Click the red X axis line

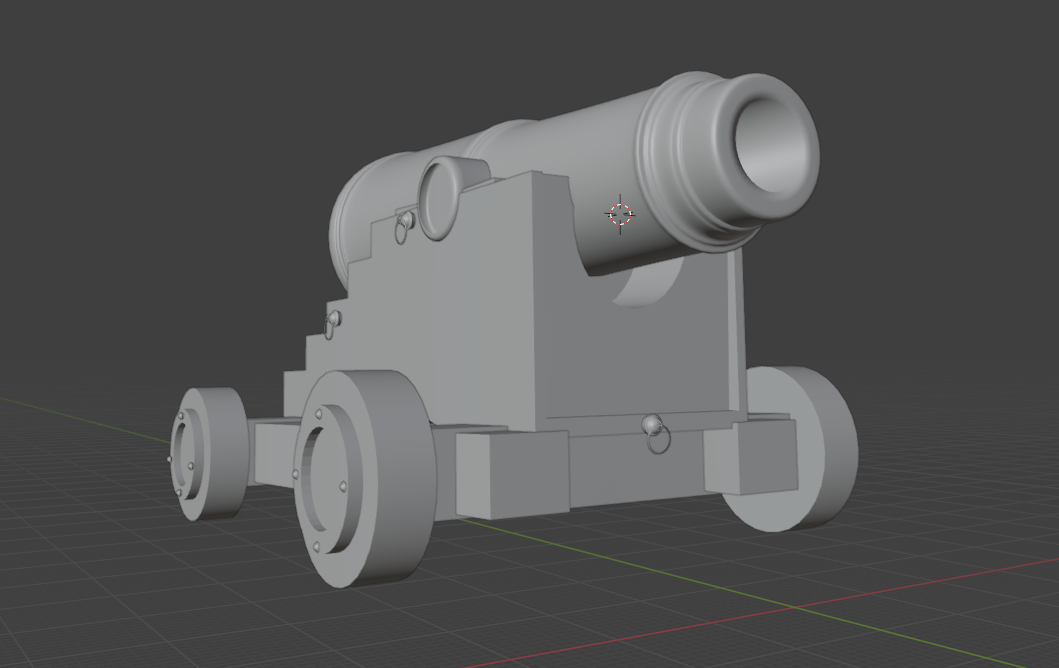point(900,589)
